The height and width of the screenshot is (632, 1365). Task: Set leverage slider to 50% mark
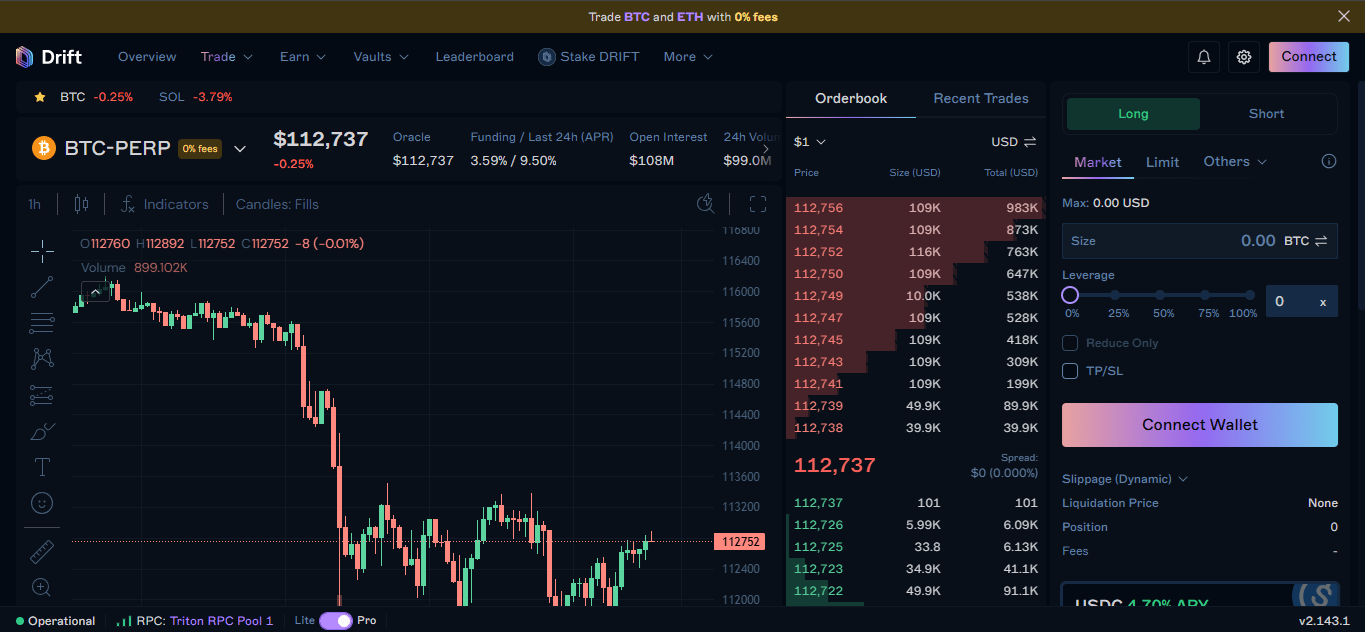coord(1160,295)
